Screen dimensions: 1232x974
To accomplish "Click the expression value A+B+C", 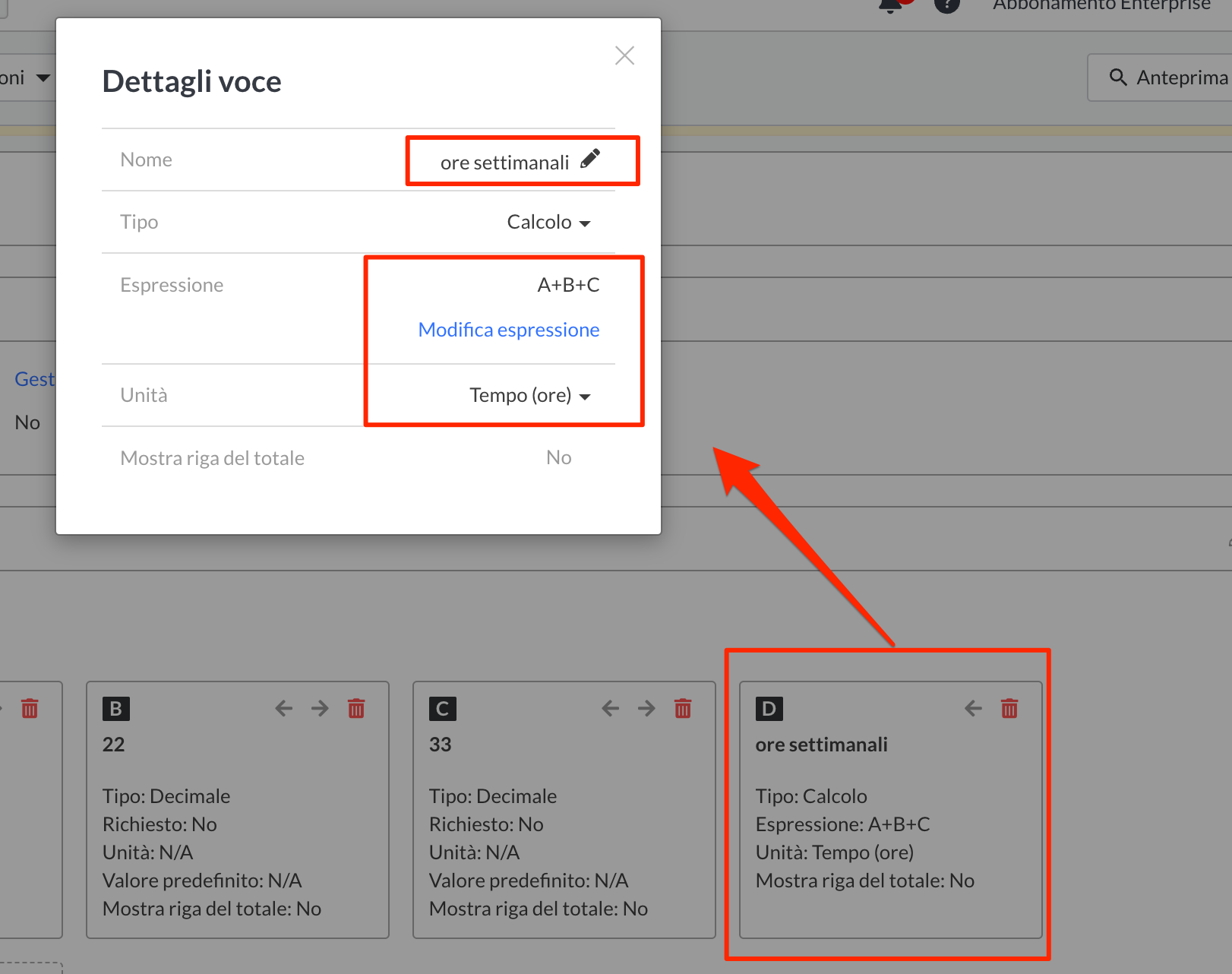I will tap(568, 285).
